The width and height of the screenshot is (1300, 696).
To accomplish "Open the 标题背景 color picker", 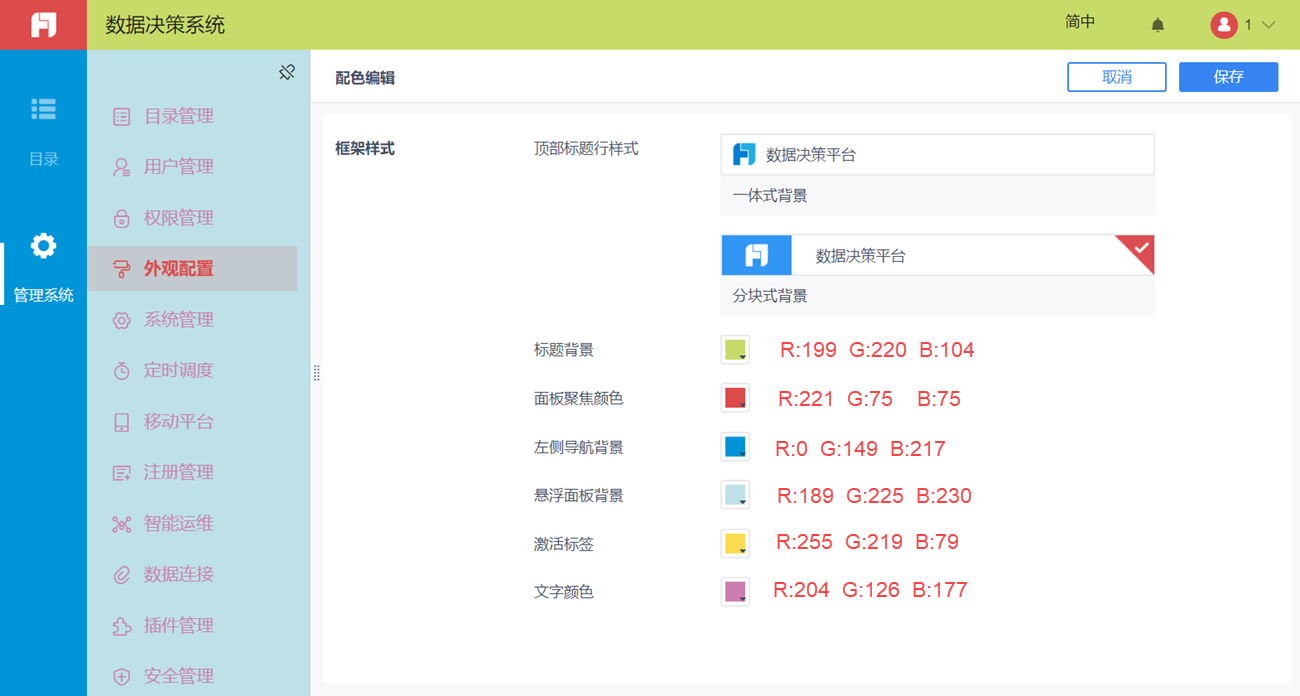I will 735,350.
